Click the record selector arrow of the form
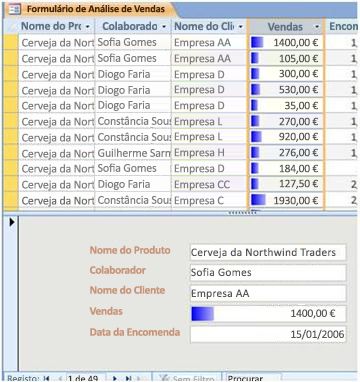Viewport: 360px width, 382px height. [12, 222]
